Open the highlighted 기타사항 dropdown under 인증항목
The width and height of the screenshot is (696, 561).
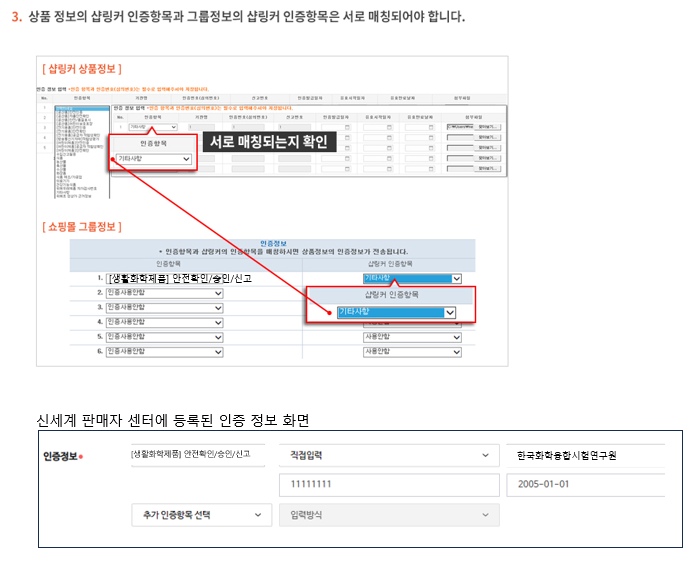[154, 159]
